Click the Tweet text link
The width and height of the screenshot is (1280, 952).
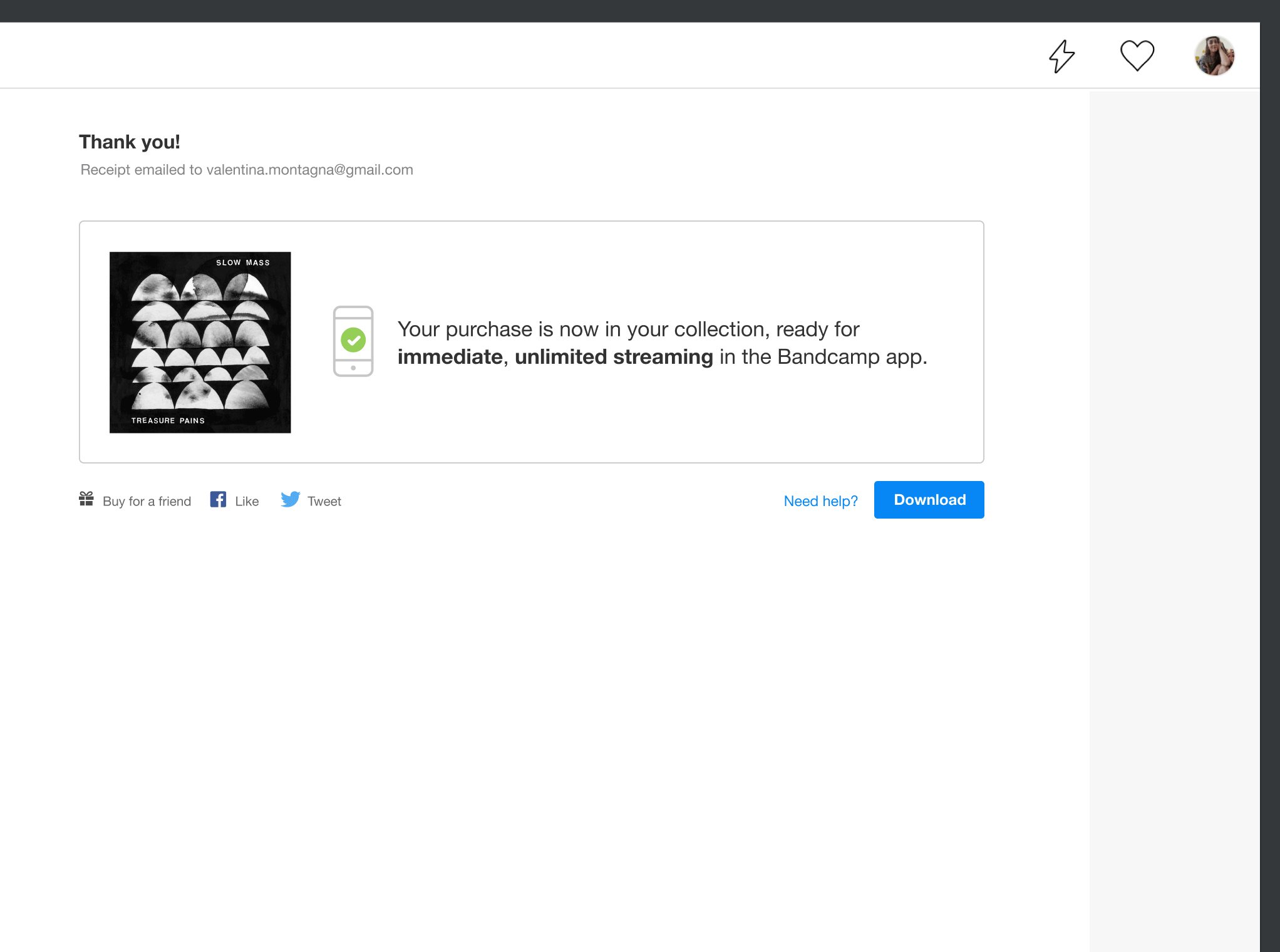[x=324, y=501]
